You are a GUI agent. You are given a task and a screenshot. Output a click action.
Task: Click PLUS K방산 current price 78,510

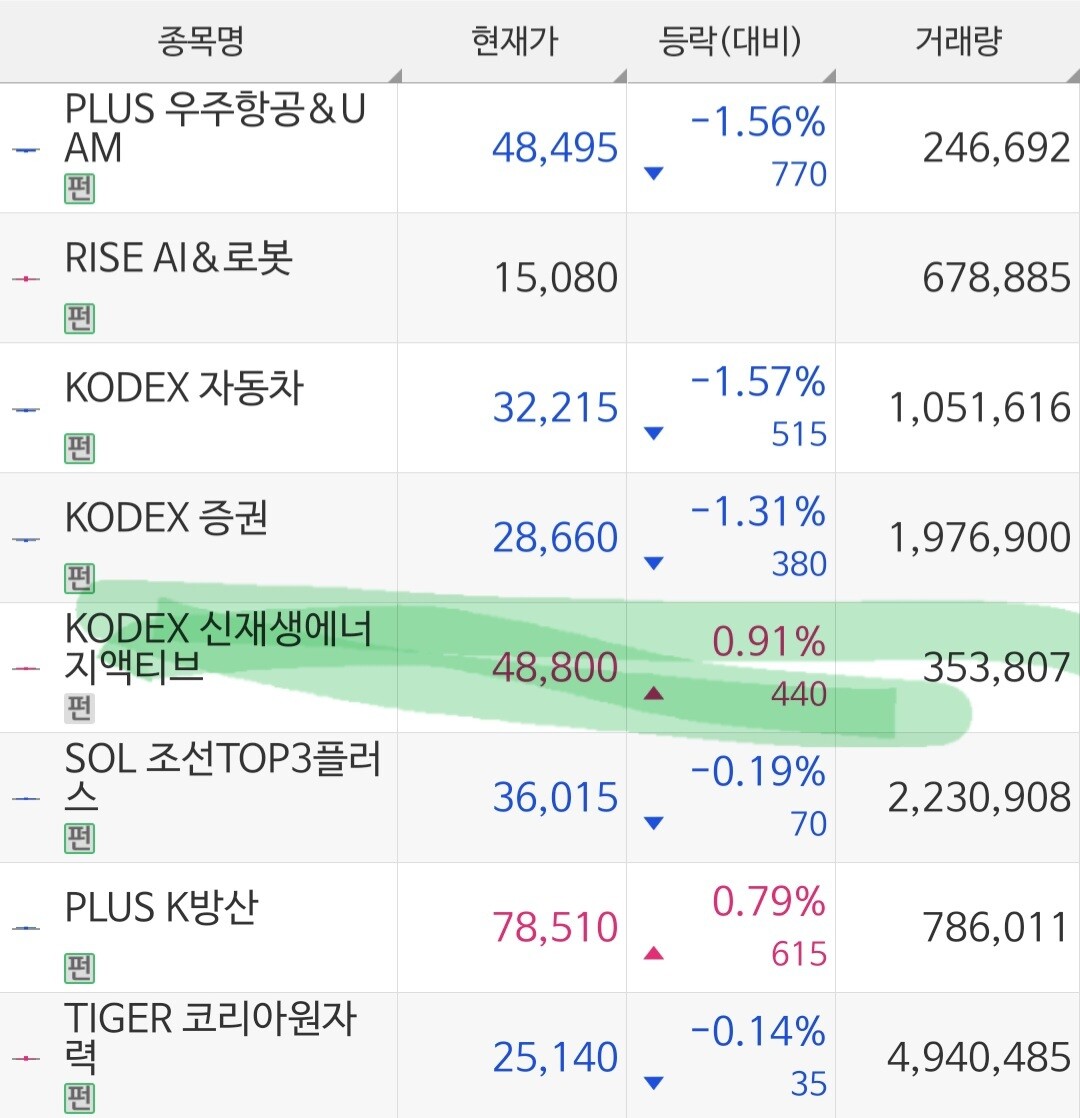point(555,927)
